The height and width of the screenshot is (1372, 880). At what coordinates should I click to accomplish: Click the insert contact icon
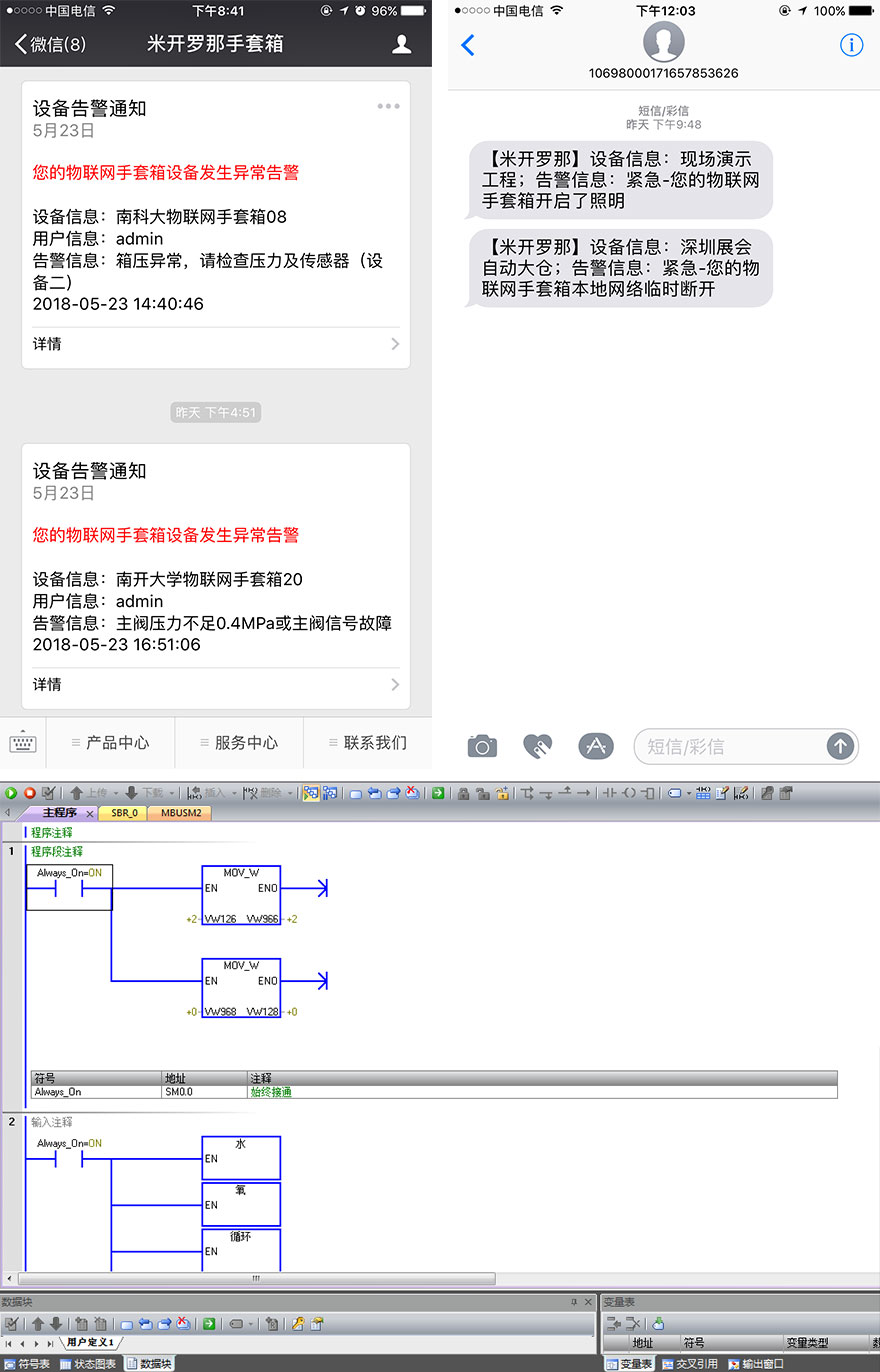pos(608,793)
